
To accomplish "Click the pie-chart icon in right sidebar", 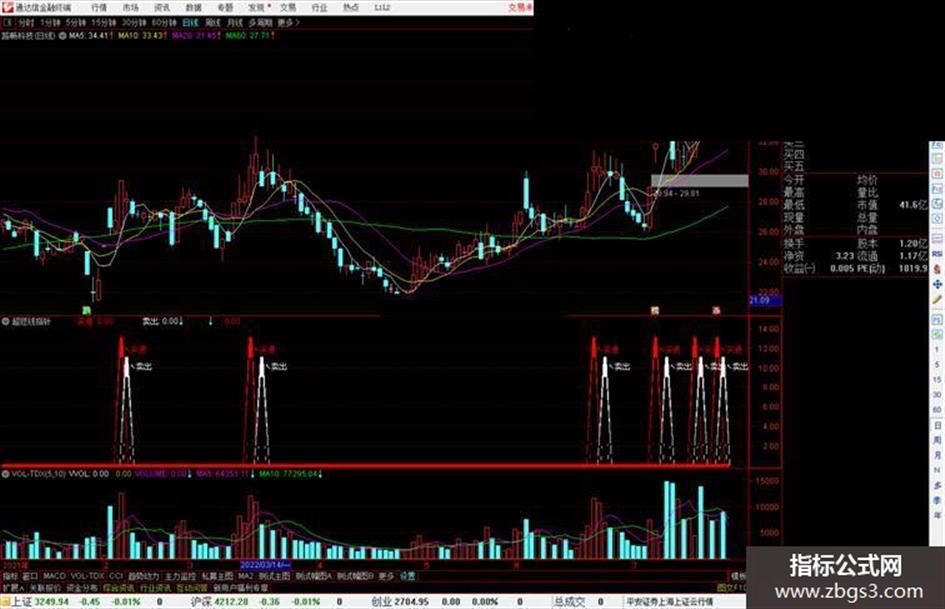I will point(937,204).
